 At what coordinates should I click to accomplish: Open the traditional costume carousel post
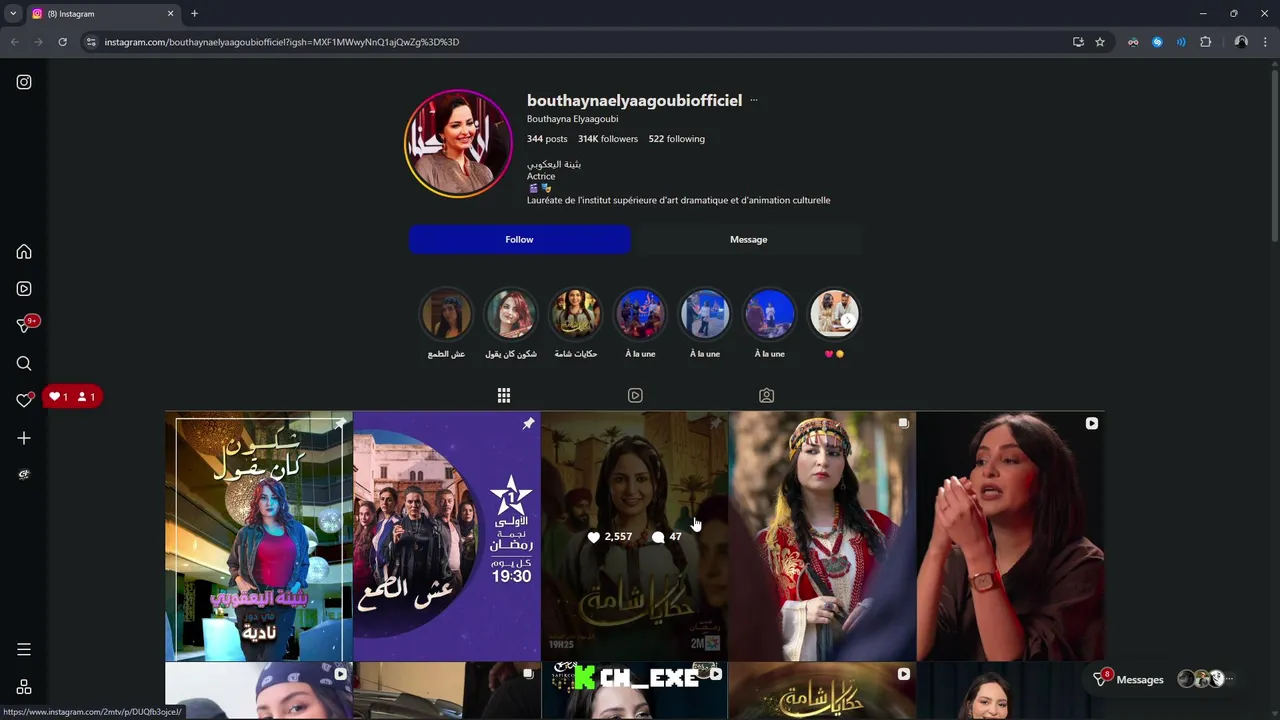[x=822, y=536]
